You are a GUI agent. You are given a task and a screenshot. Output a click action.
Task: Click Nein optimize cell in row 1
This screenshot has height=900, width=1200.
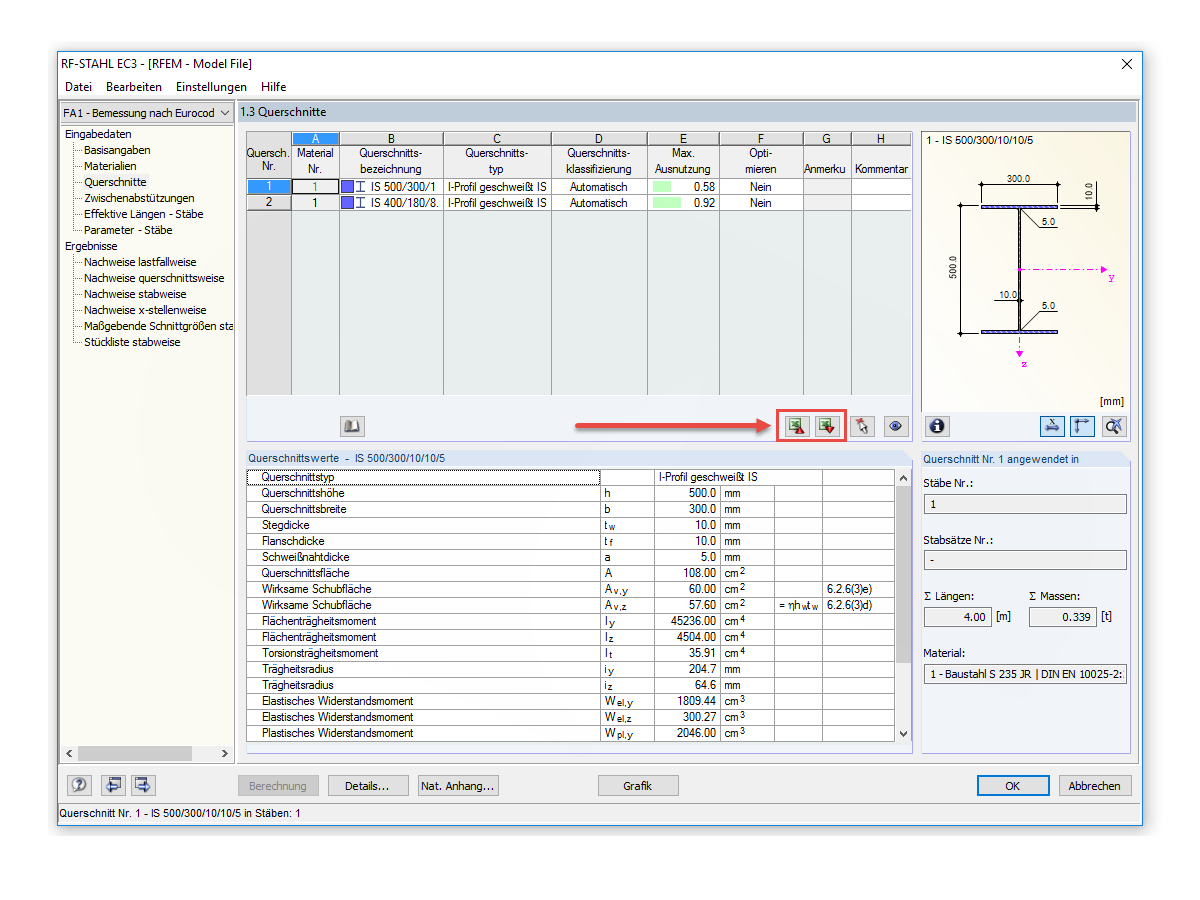(x=761, y=187)
